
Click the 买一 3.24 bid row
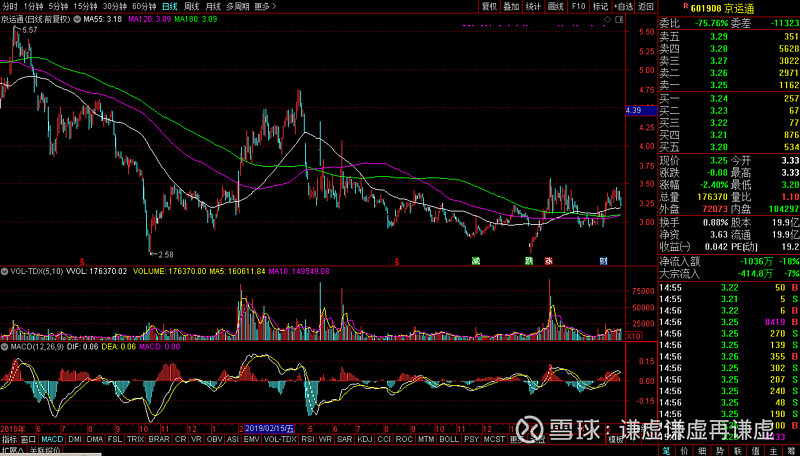tap(729, 98)
